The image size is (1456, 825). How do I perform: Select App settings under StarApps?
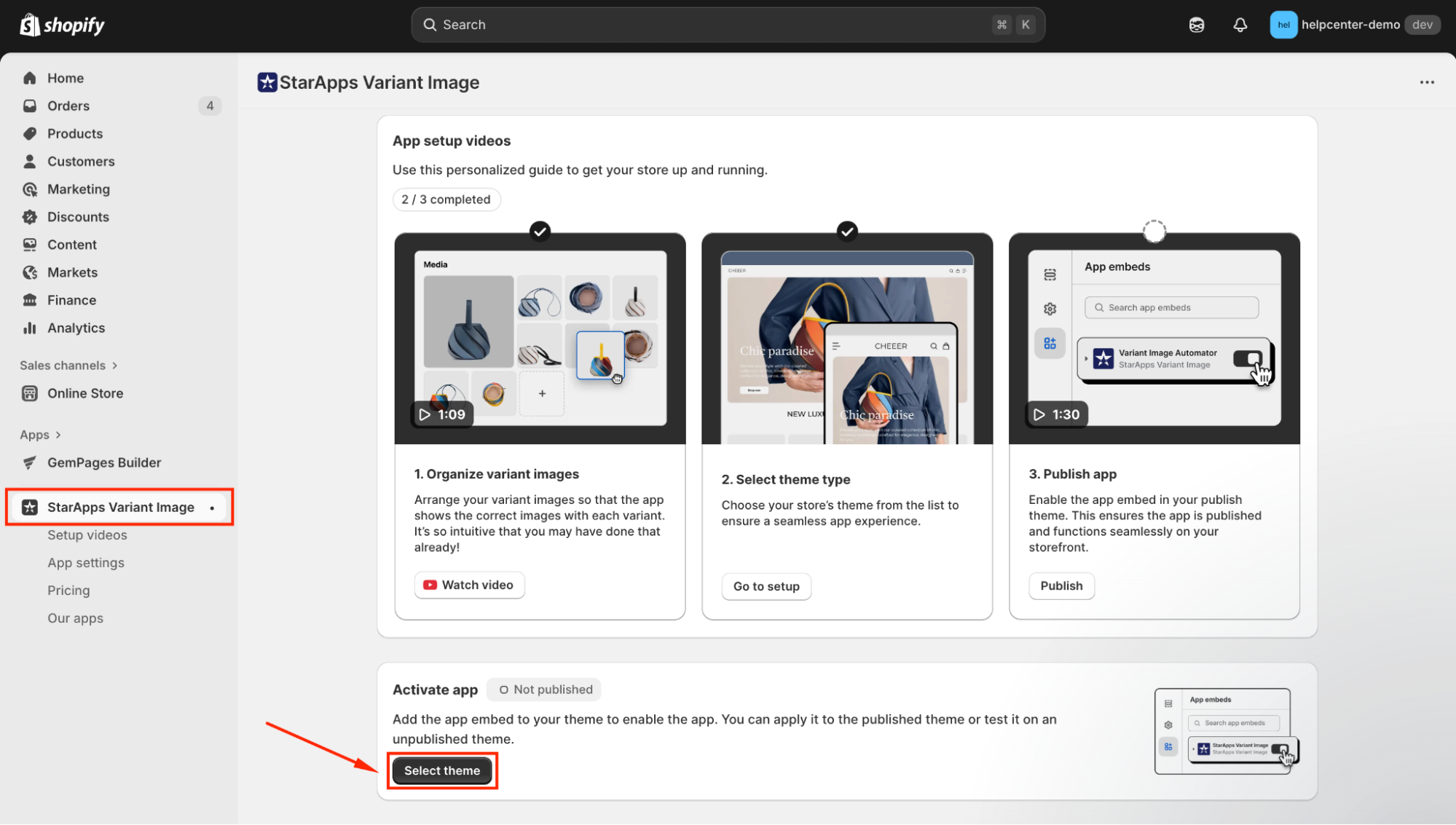tap(86, 563)
